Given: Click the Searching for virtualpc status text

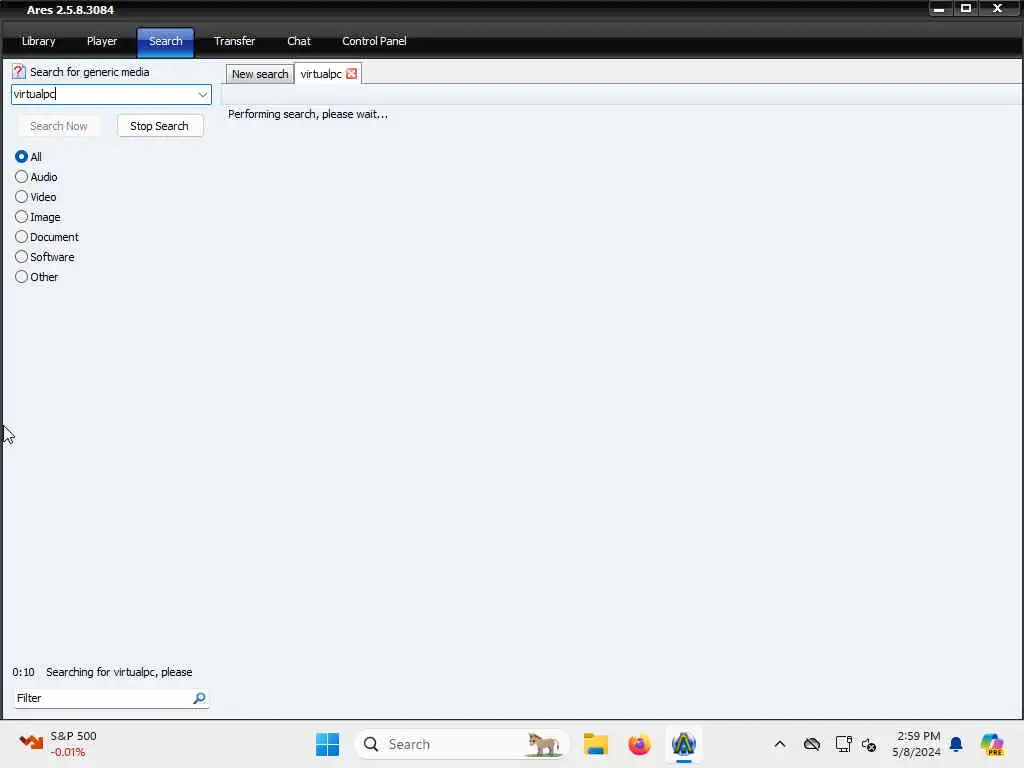Looking at the screenshot, I should click(119, 672).
